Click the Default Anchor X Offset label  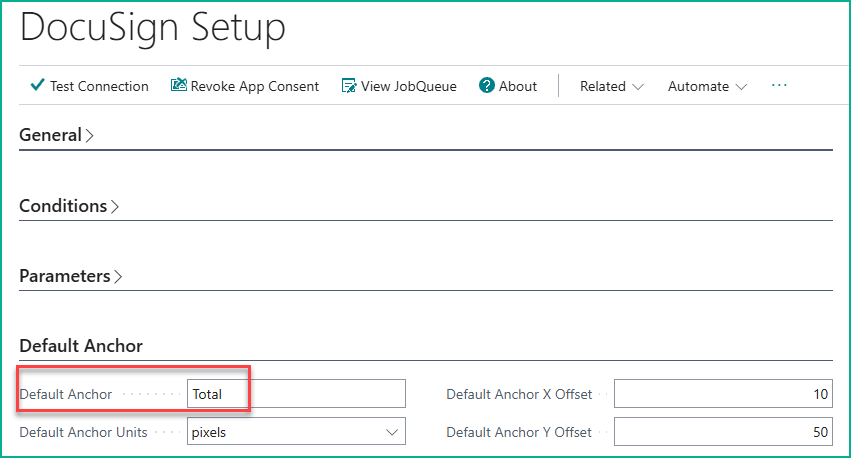pos(519,395)
